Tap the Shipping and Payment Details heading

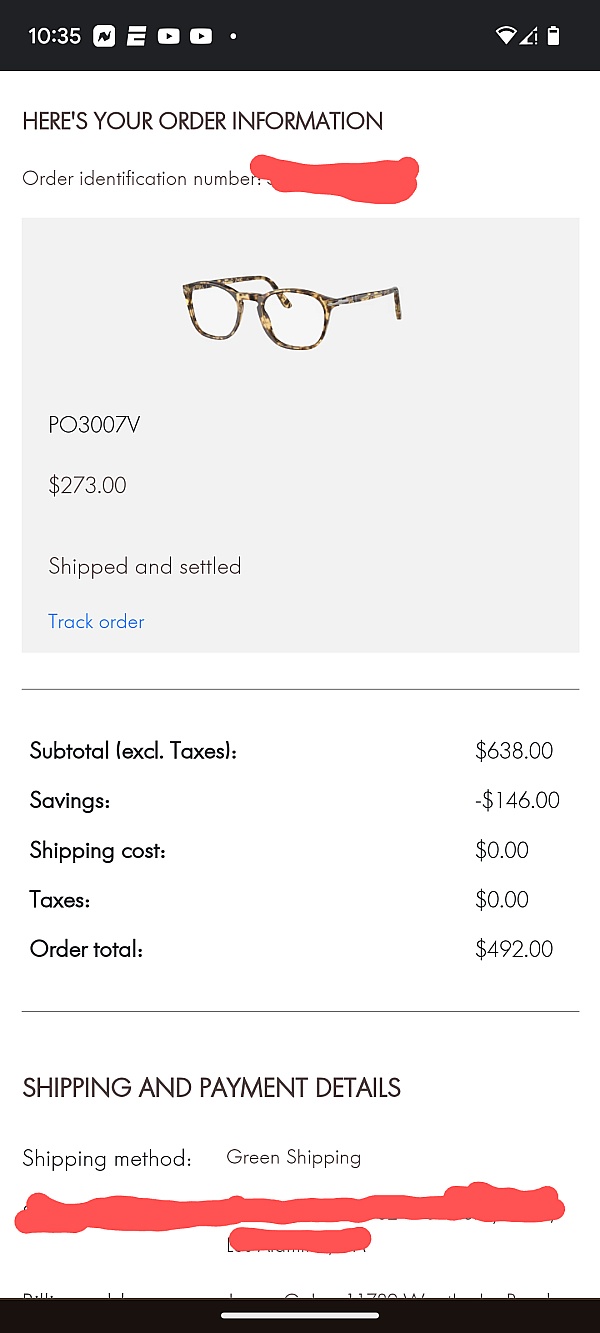click(x=211, y=1088)
